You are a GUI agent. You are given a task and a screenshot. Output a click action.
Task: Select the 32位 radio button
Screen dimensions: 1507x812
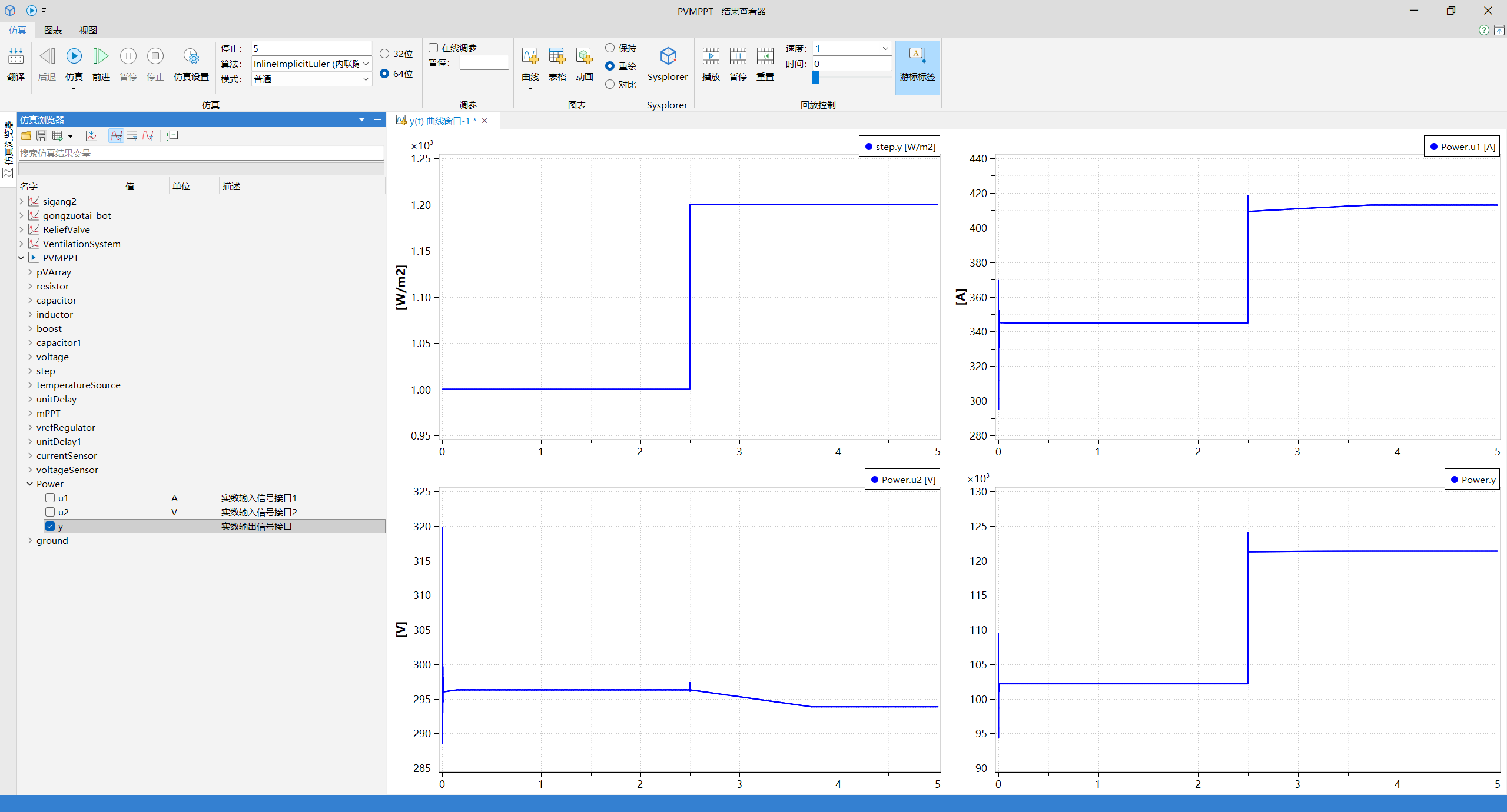(x=384, y=54)
